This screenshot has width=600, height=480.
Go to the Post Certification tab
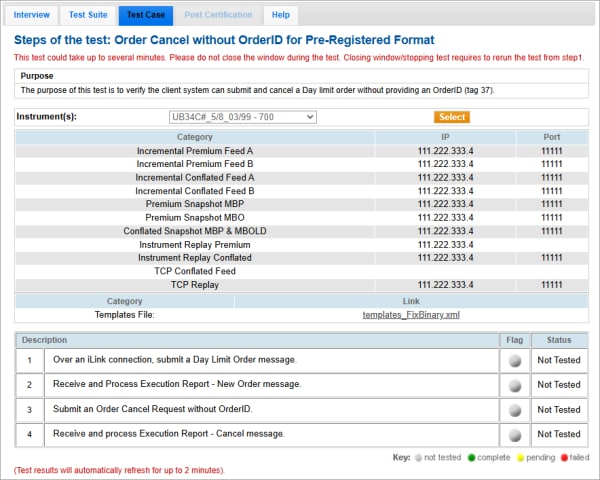[x=217, y=15]
